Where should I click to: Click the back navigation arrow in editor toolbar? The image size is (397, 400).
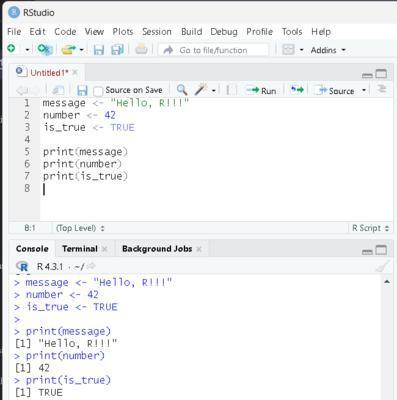[22, 90]
